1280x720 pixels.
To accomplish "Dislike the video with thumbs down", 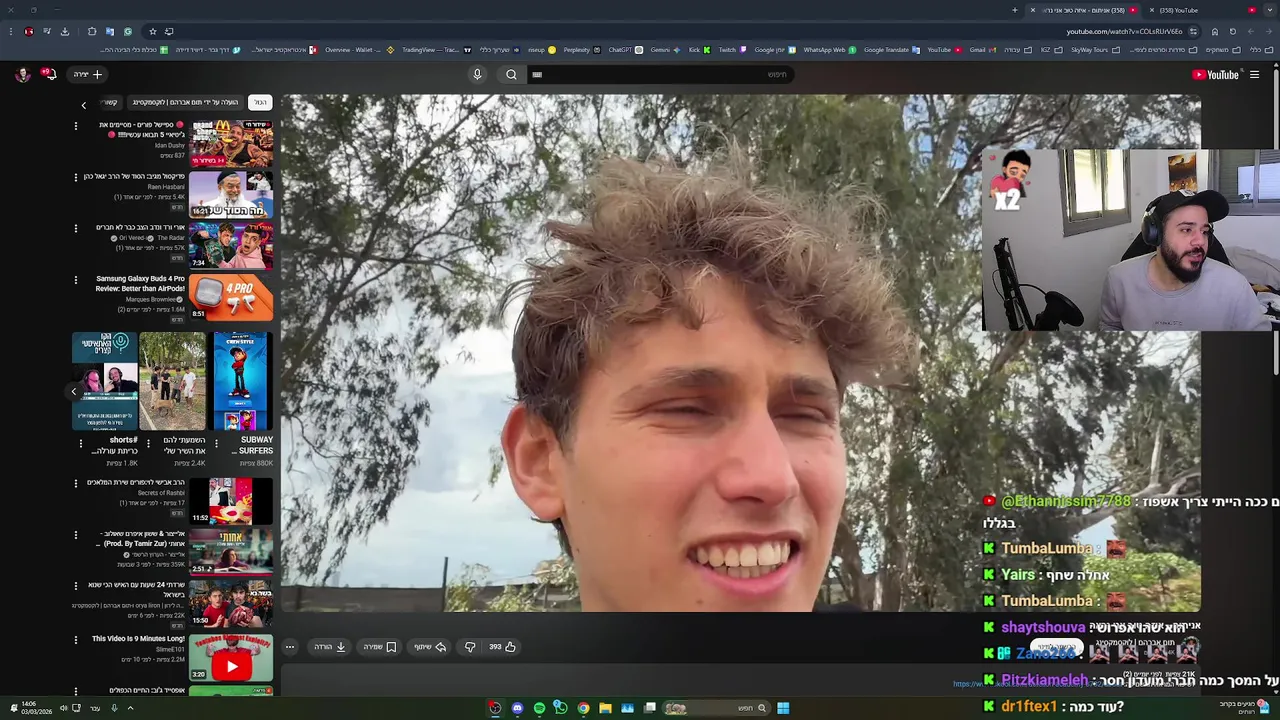I will [470, 647].
